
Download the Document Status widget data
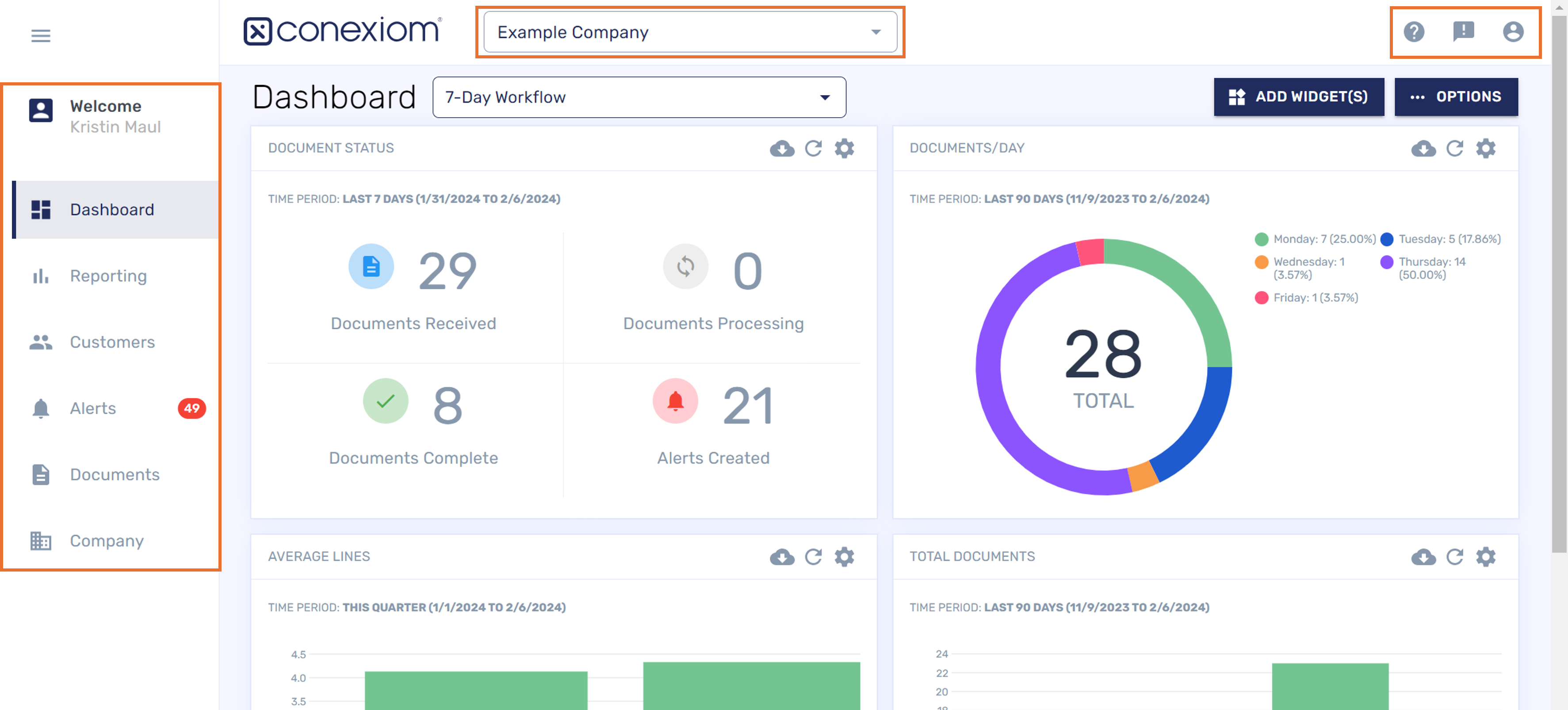[x=781, y=149]
